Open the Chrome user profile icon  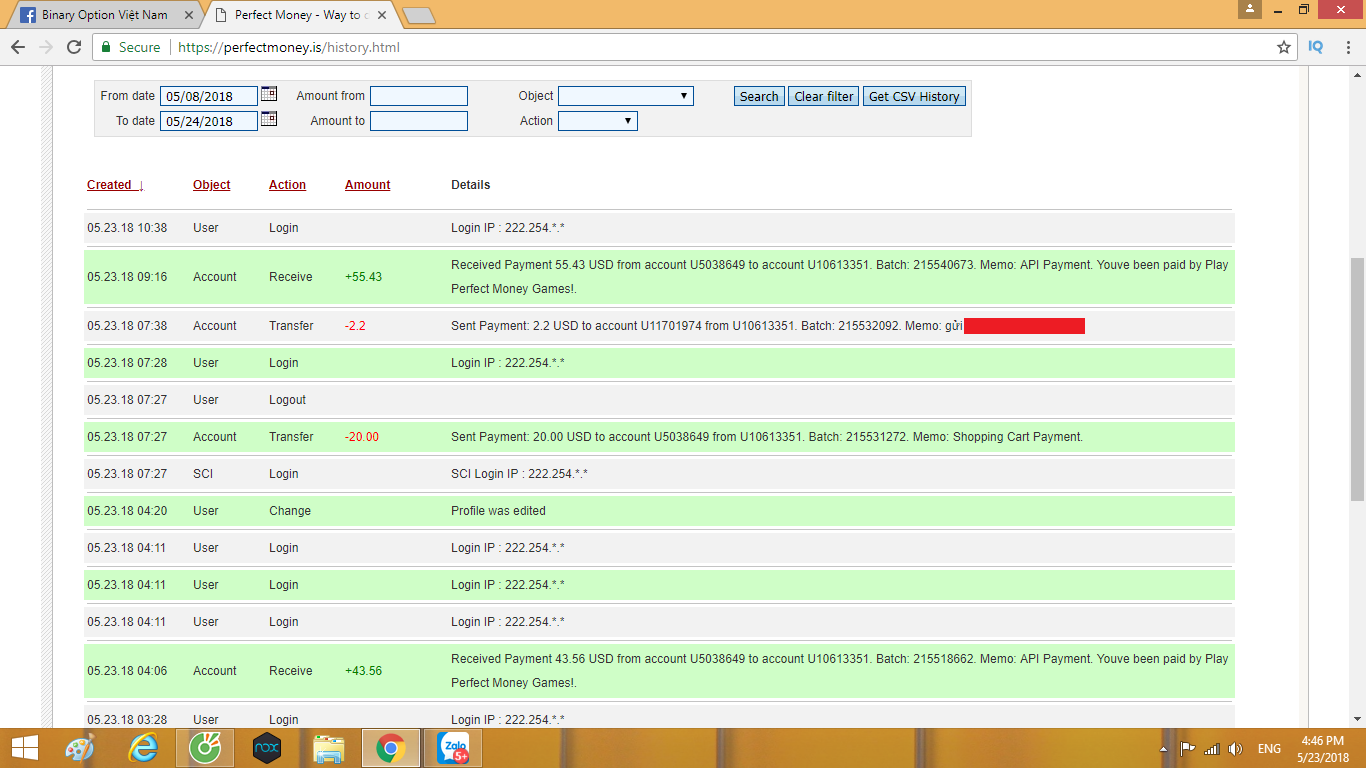coord(1249,9)
